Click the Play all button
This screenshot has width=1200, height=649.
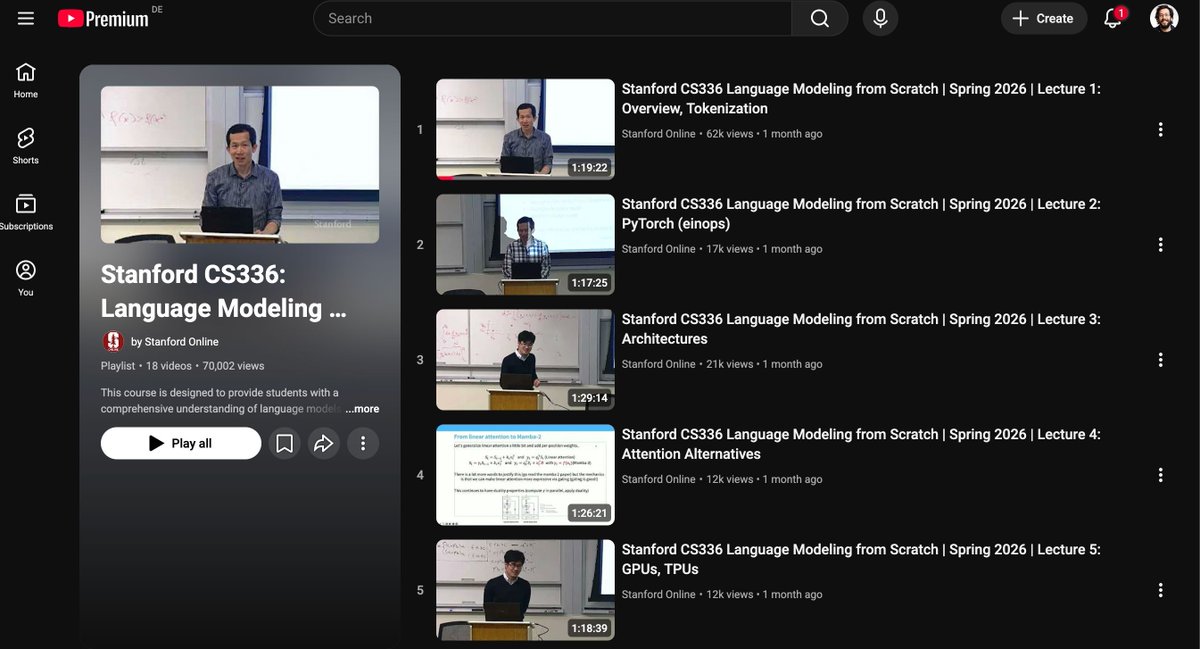(x=181, y=443)
